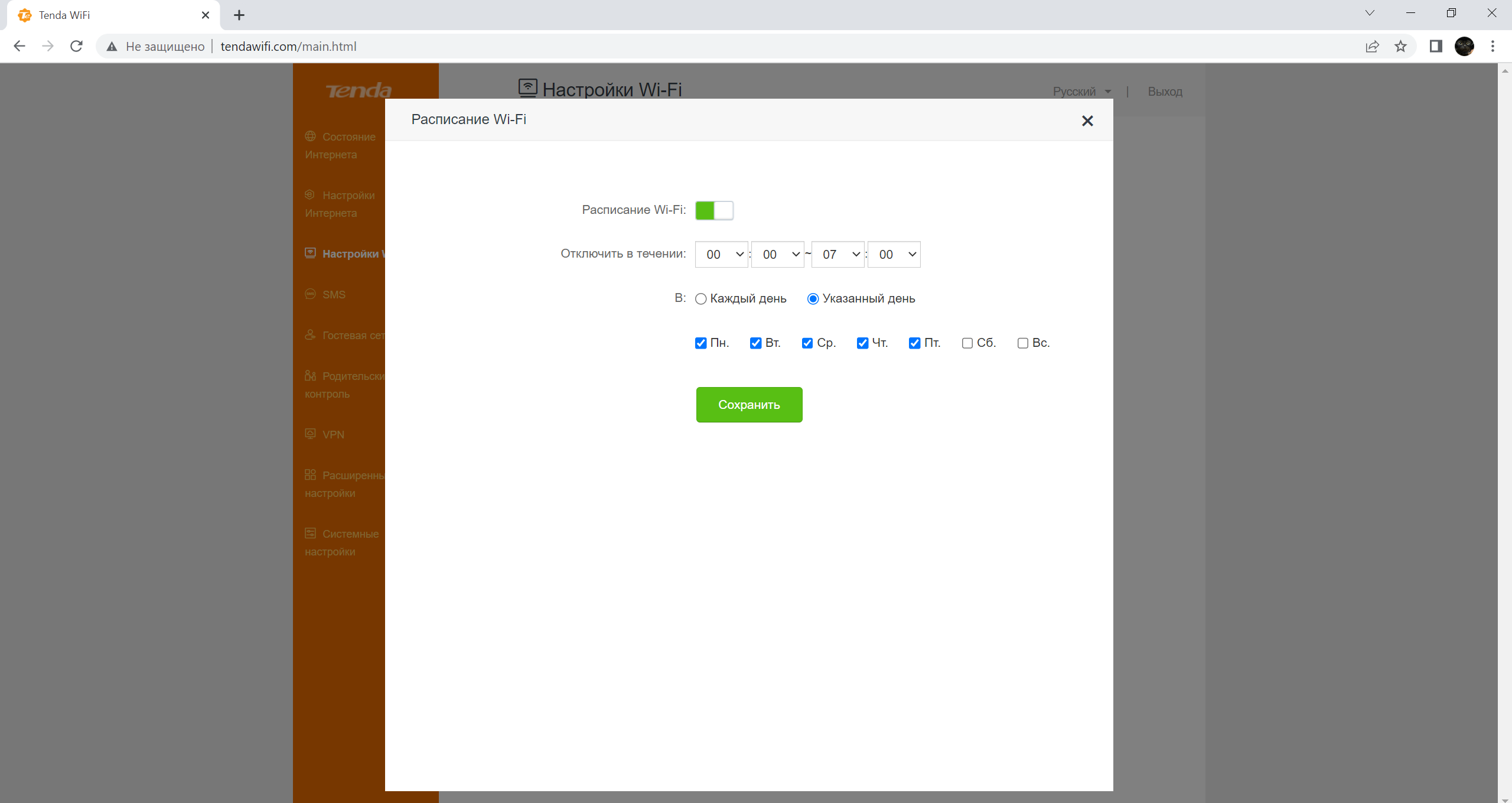
Task: Click the address bar URL
Action: point(288,46)
